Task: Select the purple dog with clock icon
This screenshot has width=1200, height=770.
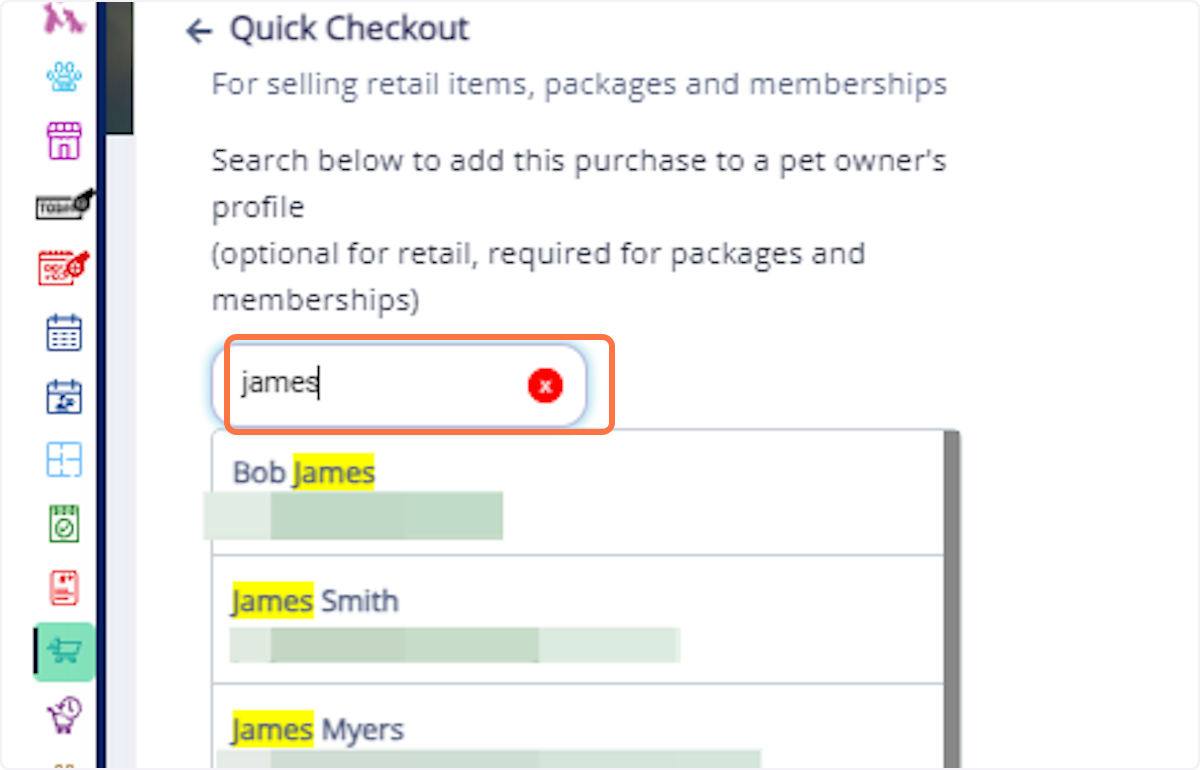Action: pyautogui.click(x=63, y=716)
